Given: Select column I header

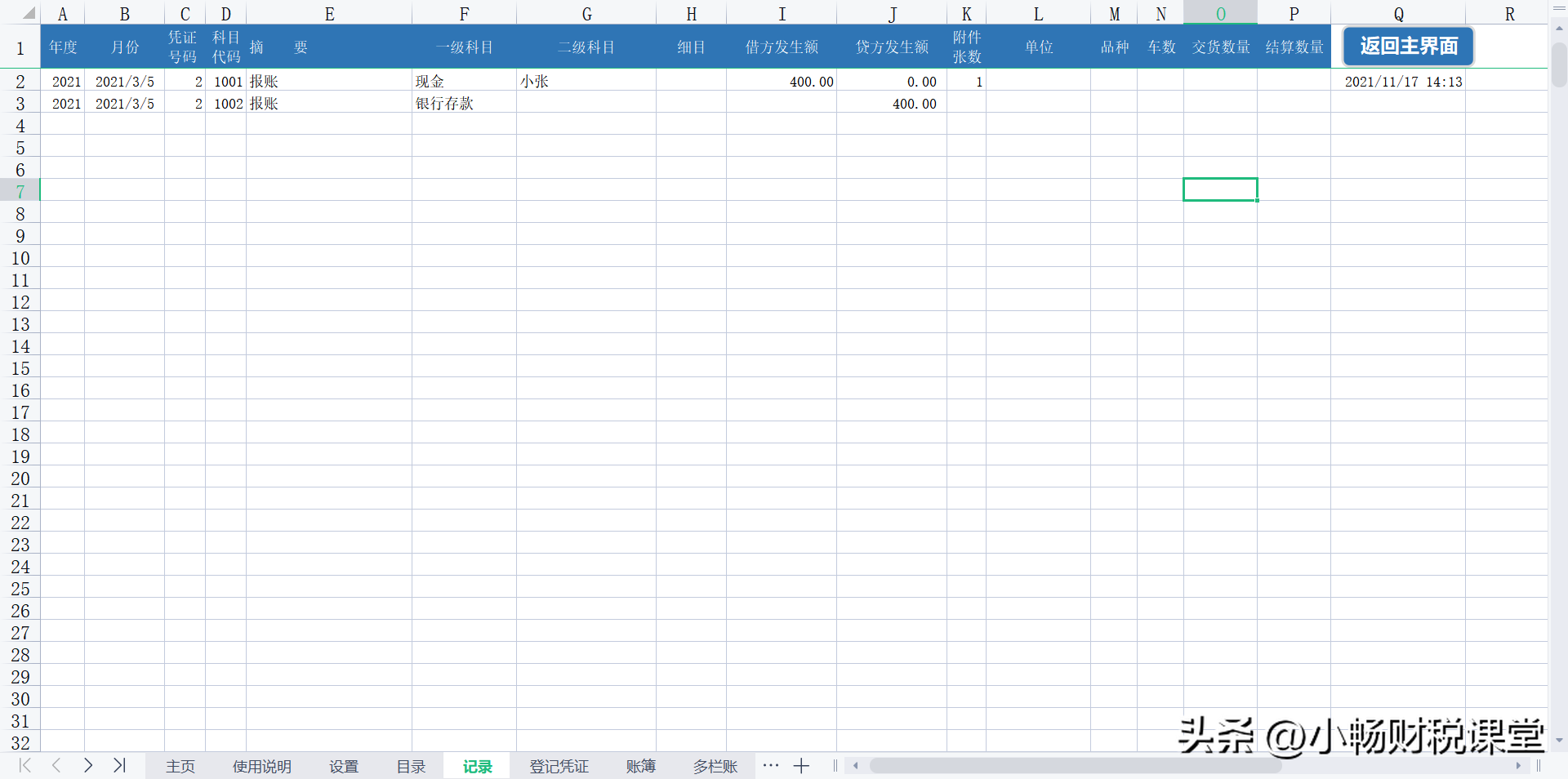Looking at the screenshot, I should [782, 14].
